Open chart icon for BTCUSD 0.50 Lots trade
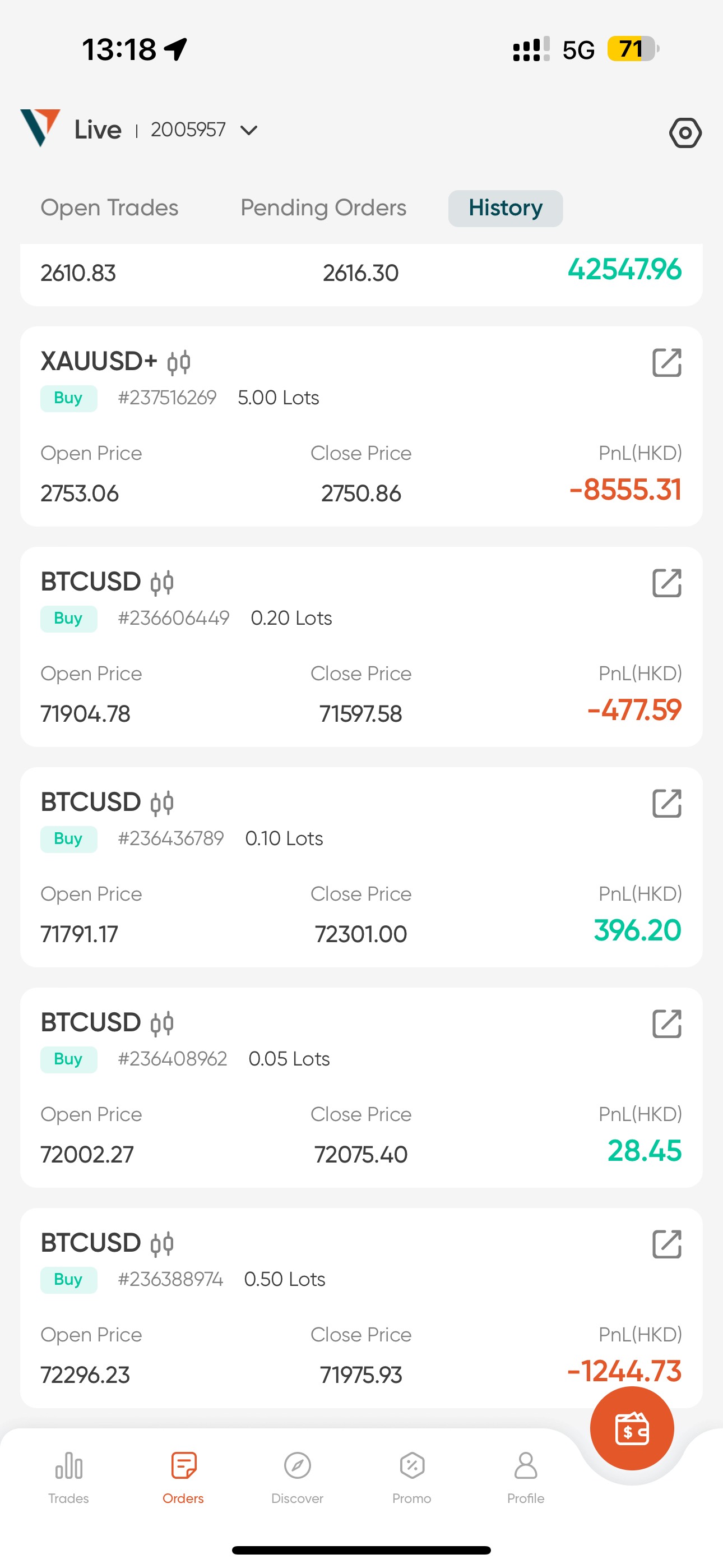The width and height of the screenshot is (723, 1568). pos(162,1244)
